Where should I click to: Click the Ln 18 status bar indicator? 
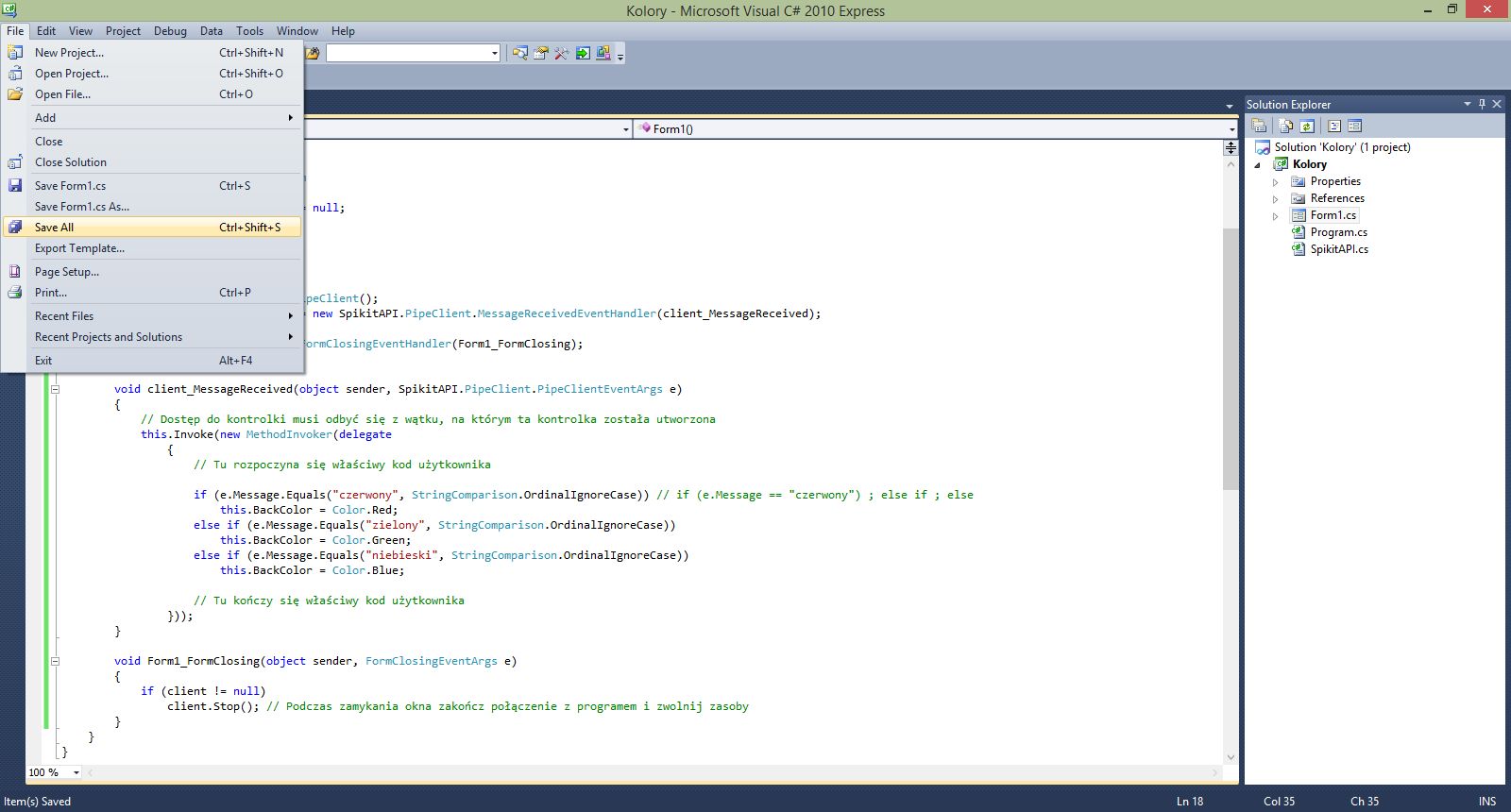coord(1190,802)
